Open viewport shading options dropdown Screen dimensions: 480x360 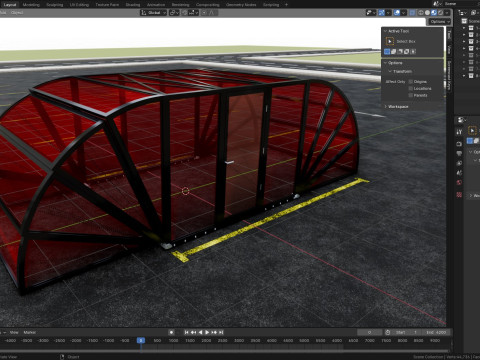[x=447, y=13]
